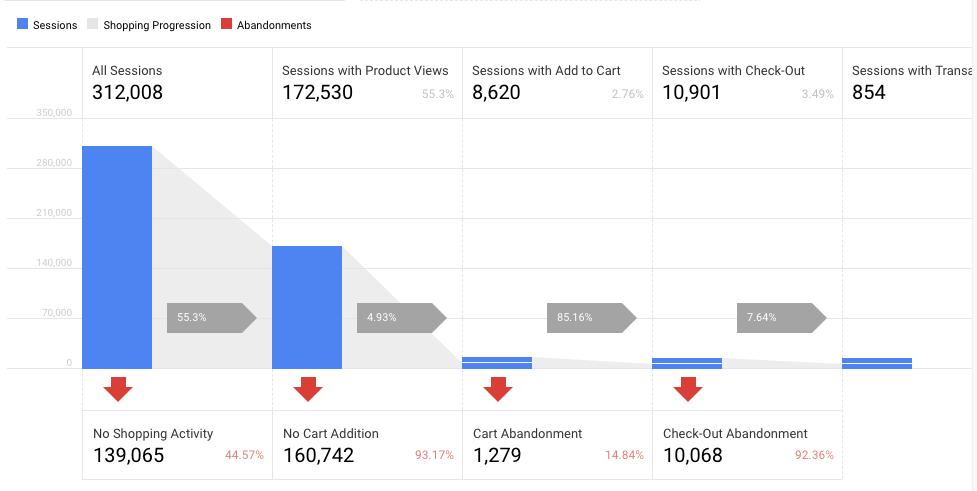This screenshot has width=977, height=491.
Task: Open the All Sessions 312,008 header cell
Action: click(x=177, y=83)
